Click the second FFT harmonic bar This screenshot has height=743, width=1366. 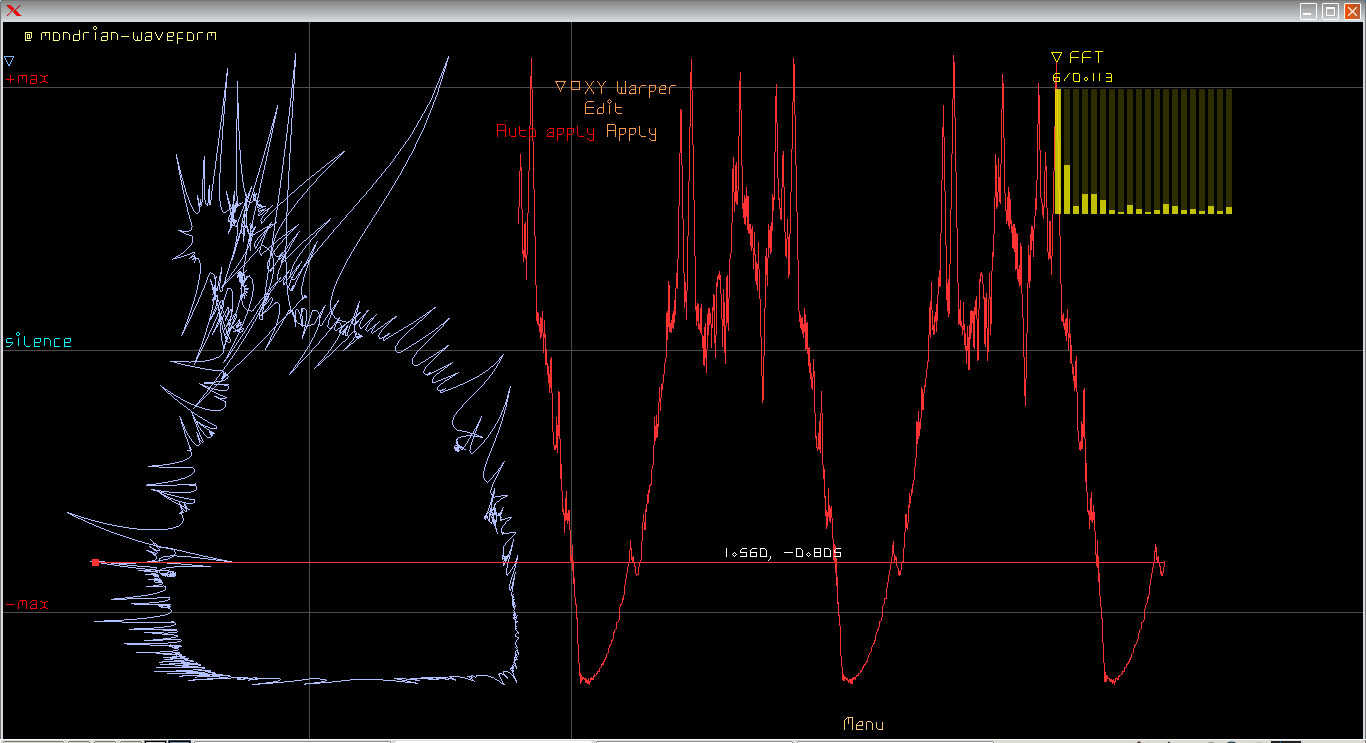click(1067, 188)
